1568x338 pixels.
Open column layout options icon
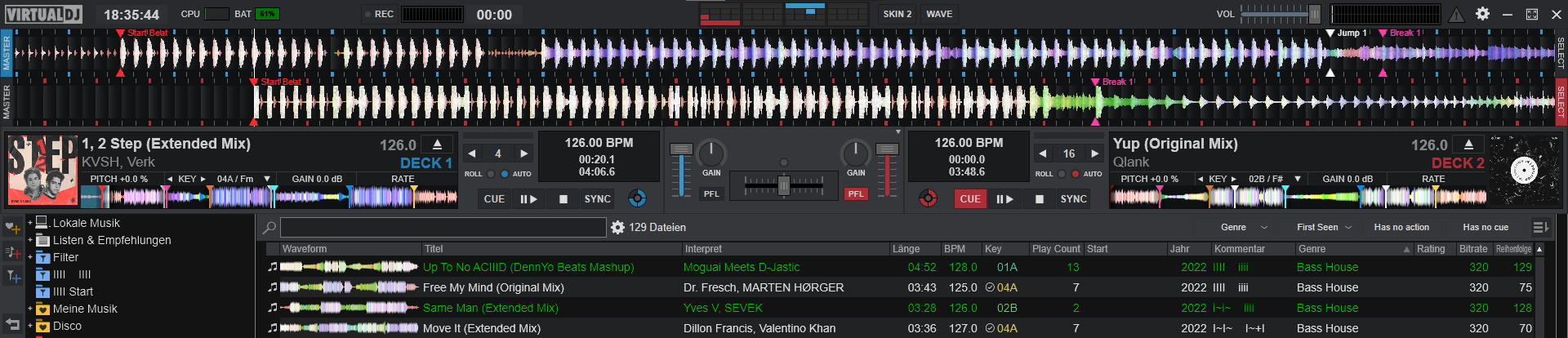[1539, 227]
